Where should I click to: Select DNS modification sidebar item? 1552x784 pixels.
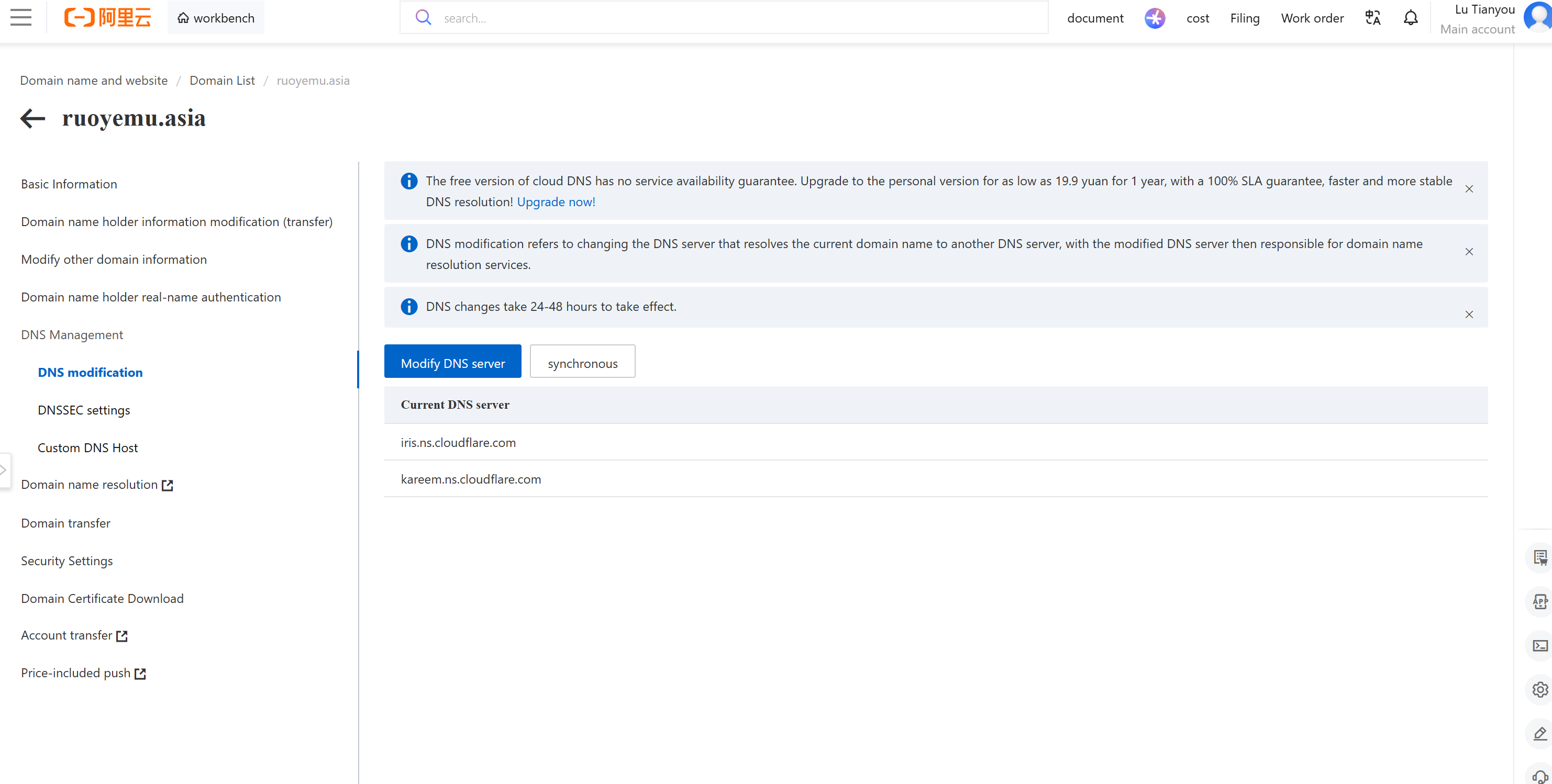(x=90, y=372)
